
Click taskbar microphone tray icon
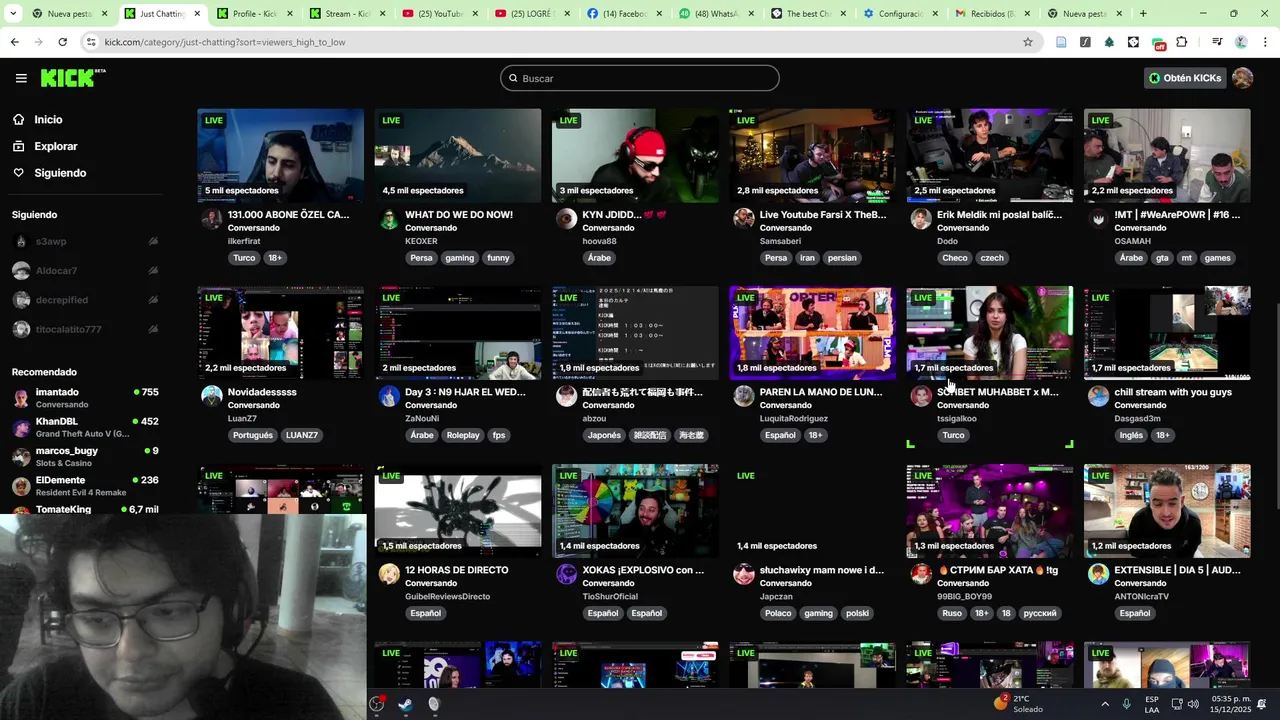(1127, 704)
